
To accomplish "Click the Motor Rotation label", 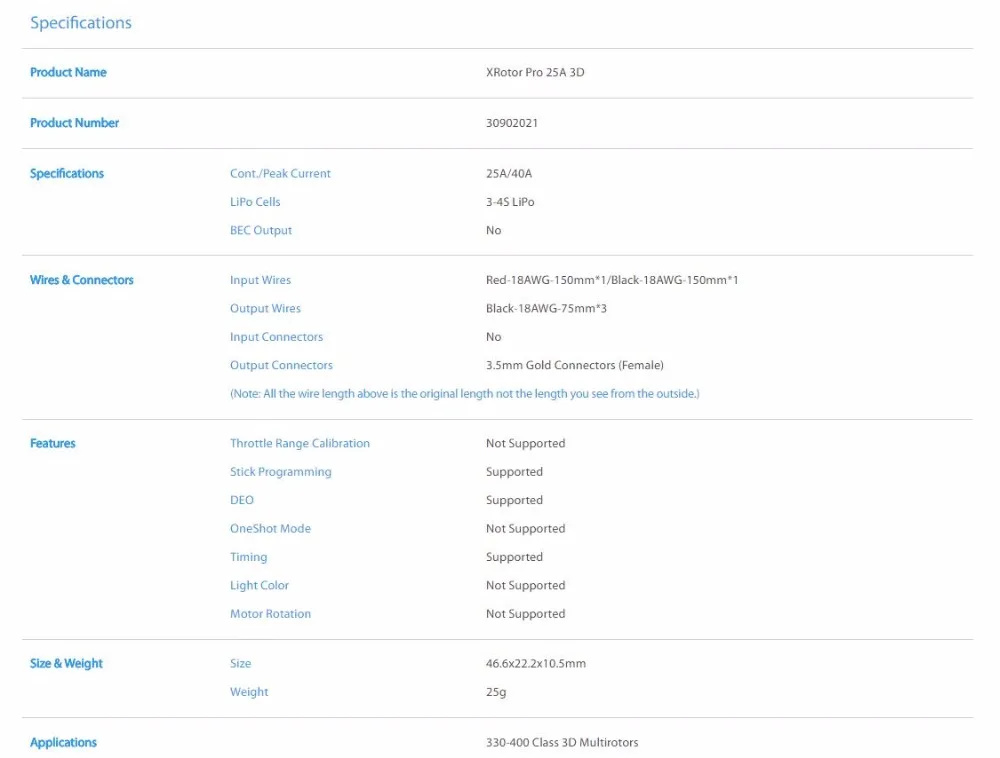I will click(270, 614).
